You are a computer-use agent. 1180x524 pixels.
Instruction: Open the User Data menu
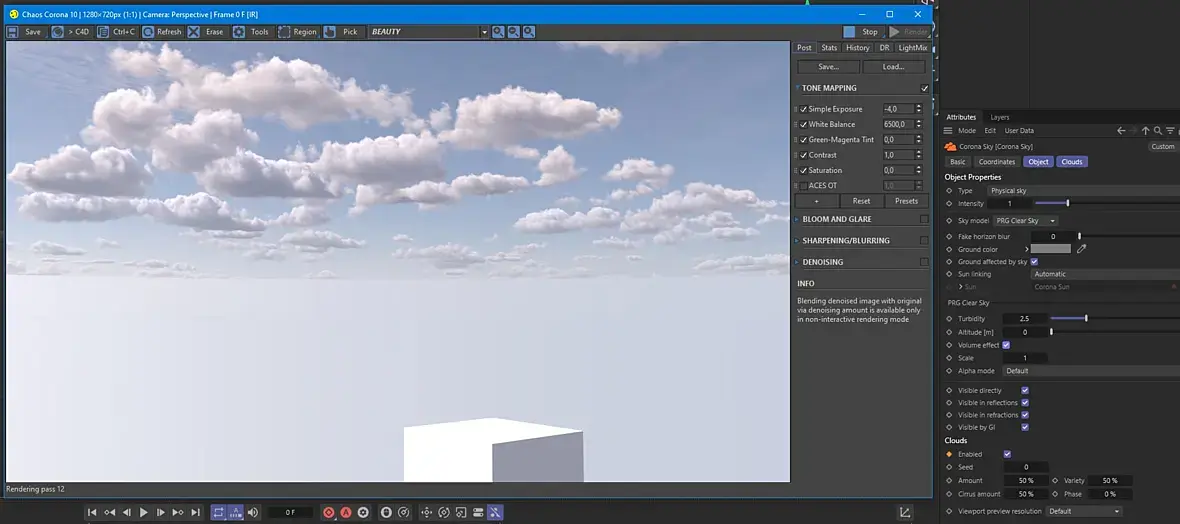click(1019, 131)
